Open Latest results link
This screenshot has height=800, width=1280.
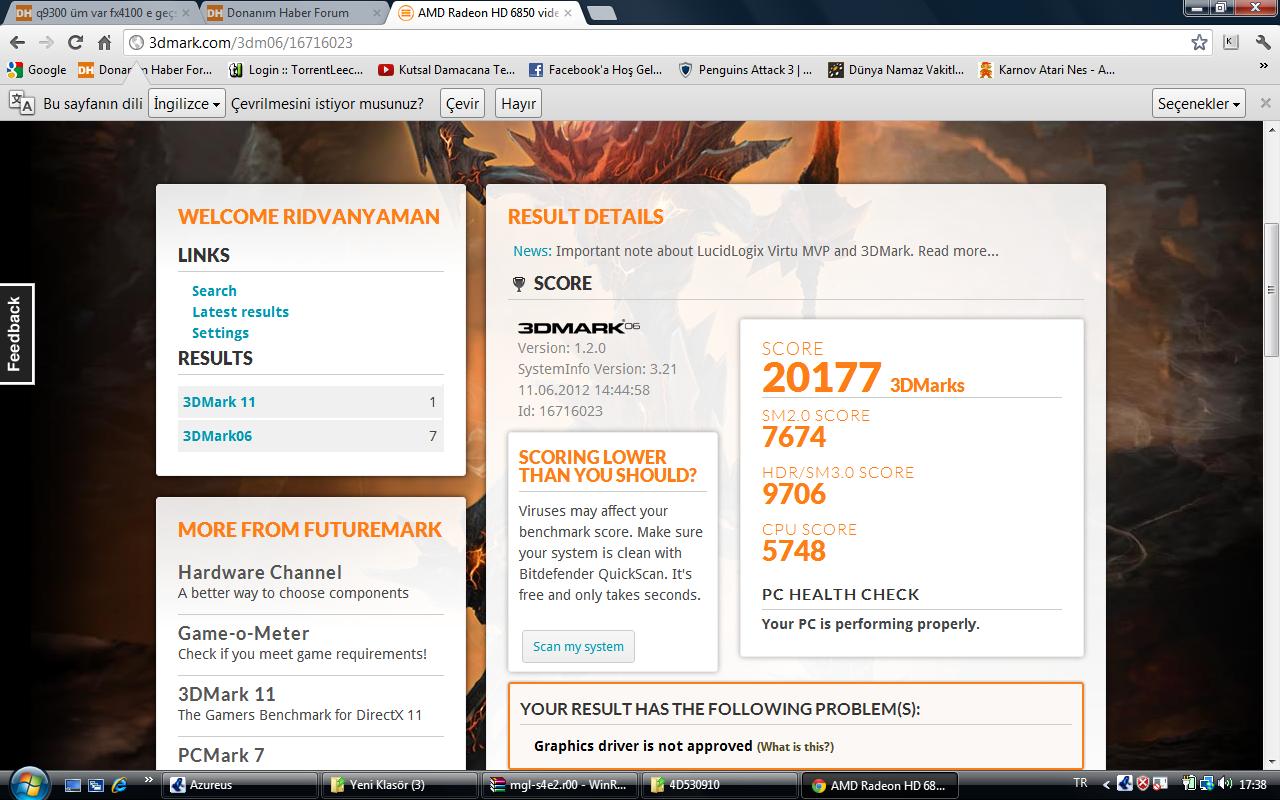point(240,311)
